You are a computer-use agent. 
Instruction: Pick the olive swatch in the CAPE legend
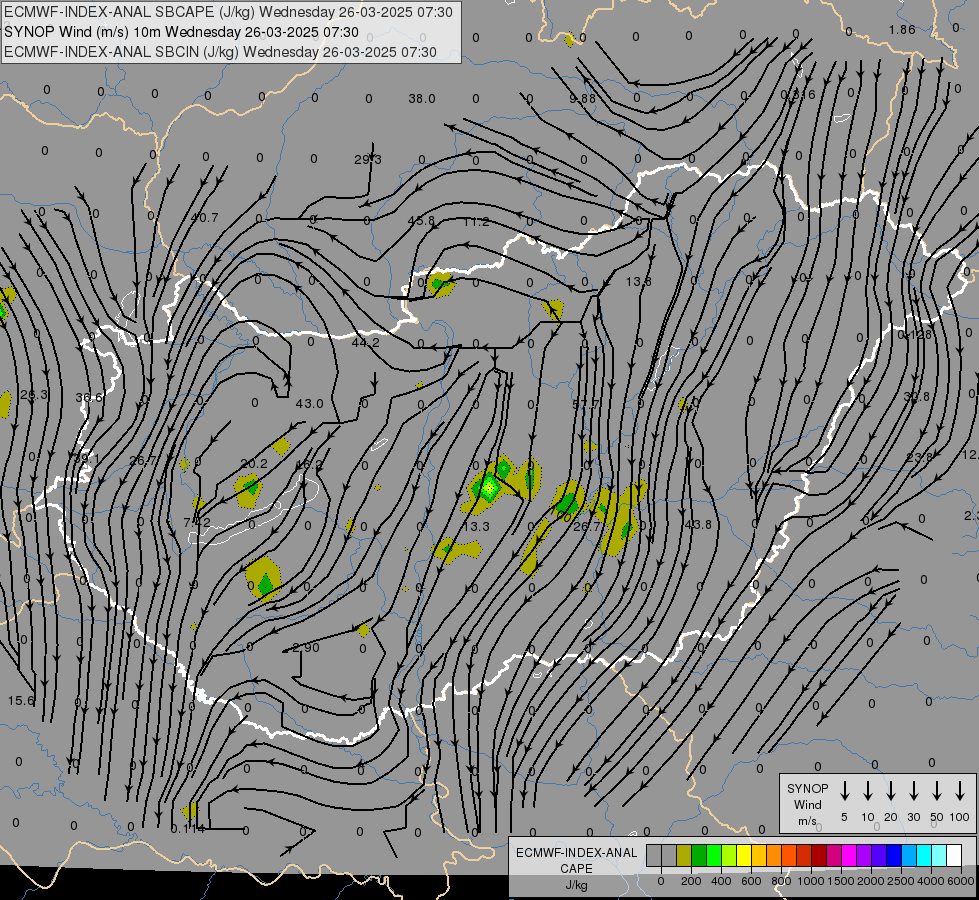coord(684,856)
